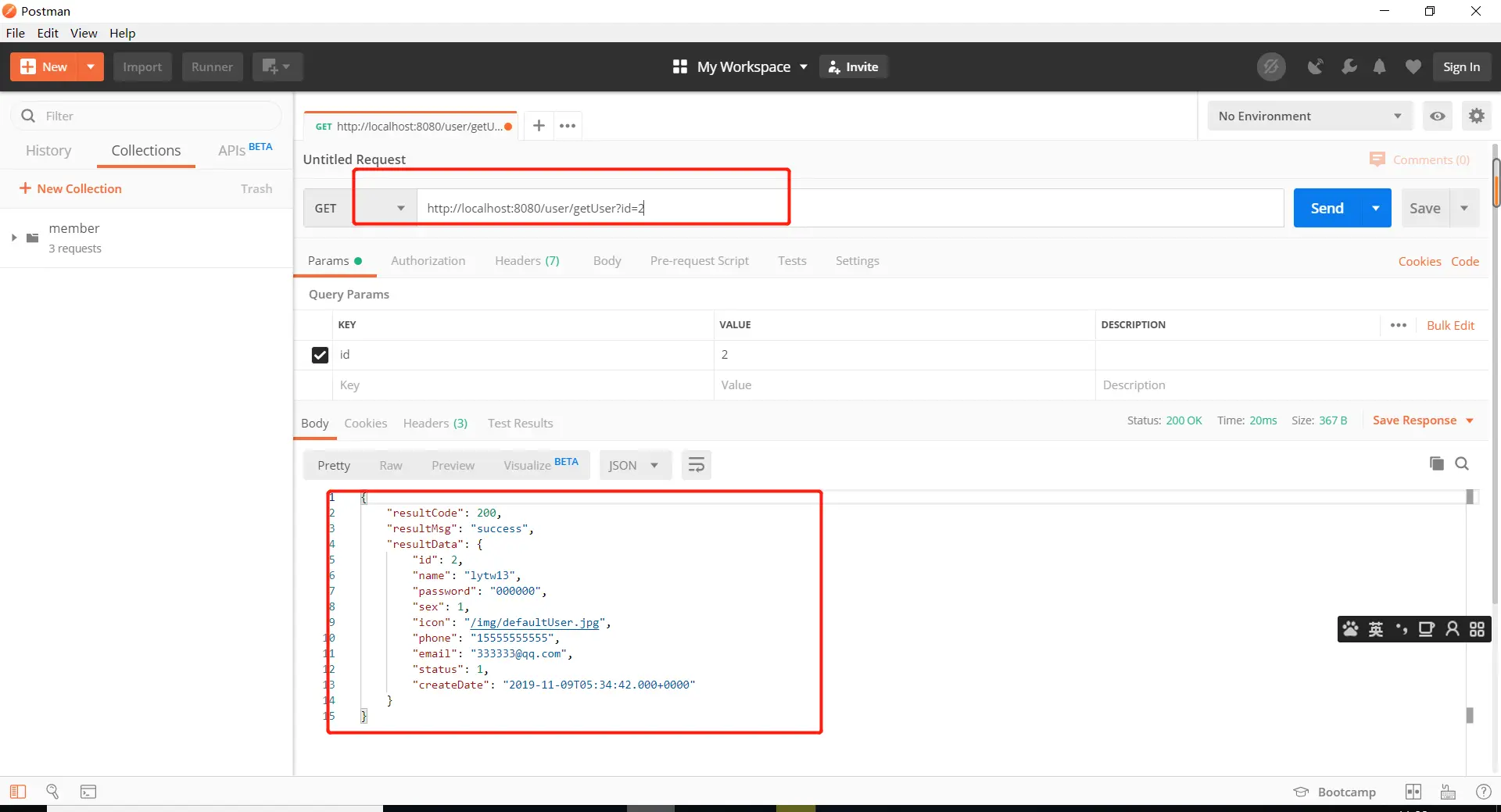The width and height of the screenshot is (1501, 812).
Task: Search within the response body
Action: click(x=1462, y=463)
